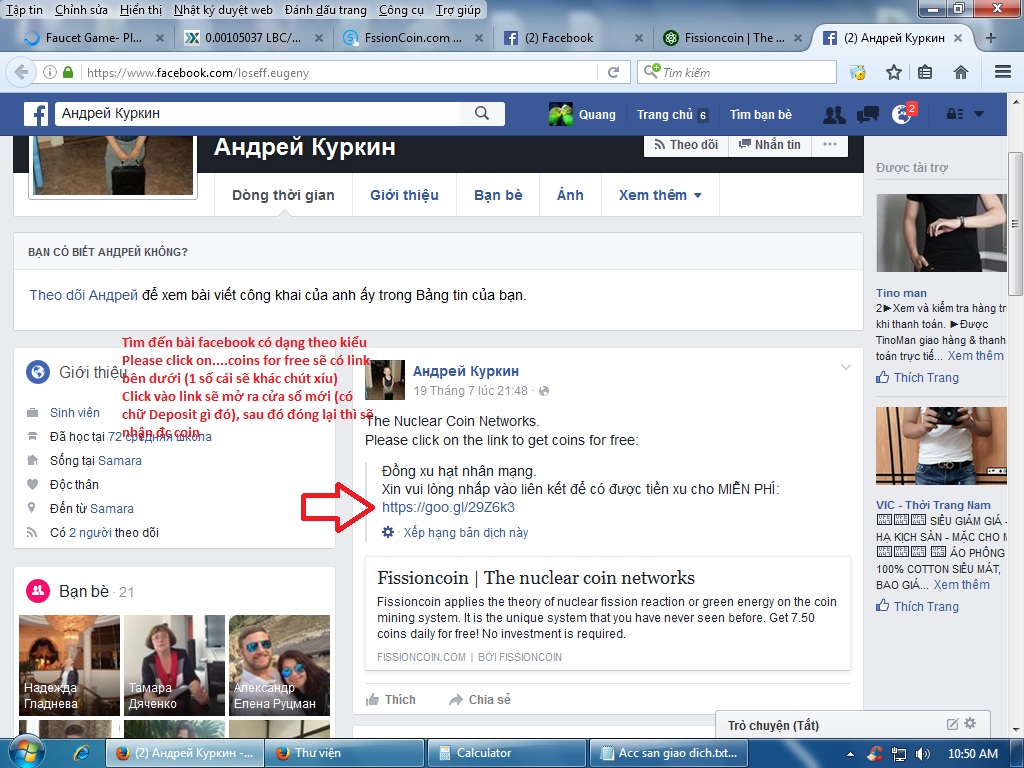
Task: Click the Theo dõi follow button
Action: click(x=686, y=144)
